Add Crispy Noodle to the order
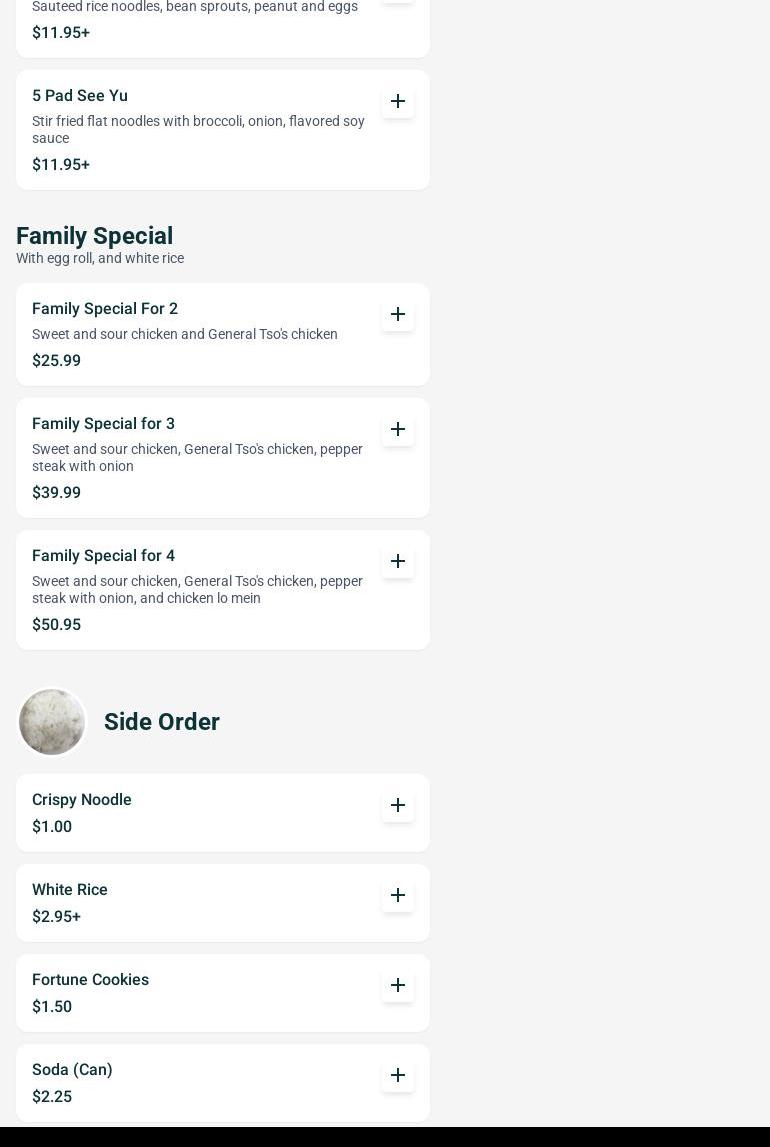Screen dimensions: 770x1147 coord(398,805)
